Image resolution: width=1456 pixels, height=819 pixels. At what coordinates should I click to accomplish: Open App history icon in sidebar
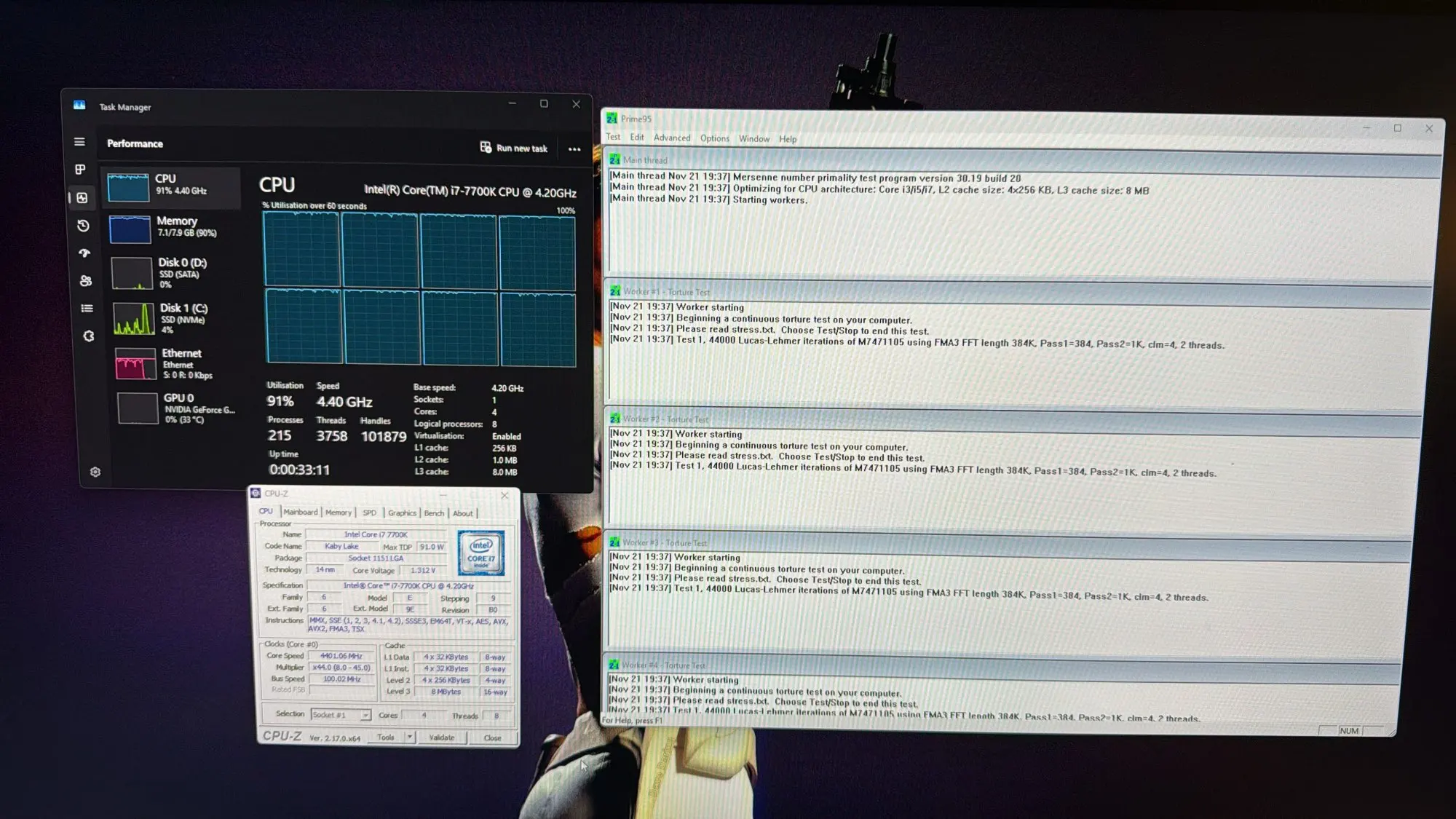point(83,226)
